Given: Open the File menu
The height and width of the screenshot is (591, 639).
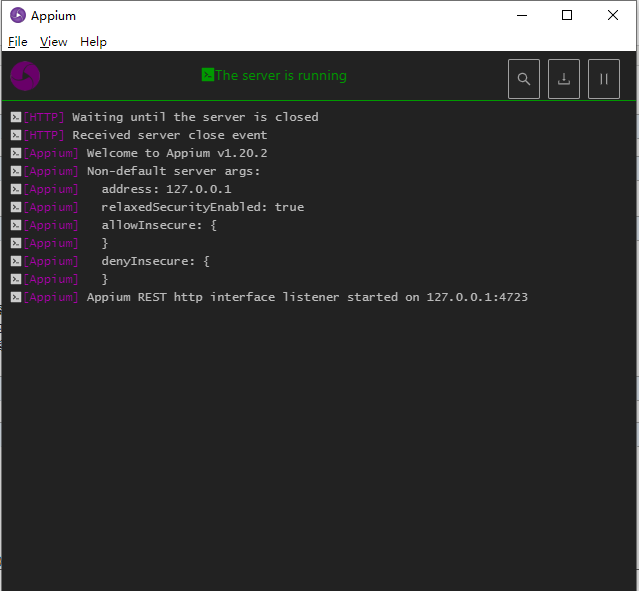Looking at the screenshot, I should (x=18, y=42).
